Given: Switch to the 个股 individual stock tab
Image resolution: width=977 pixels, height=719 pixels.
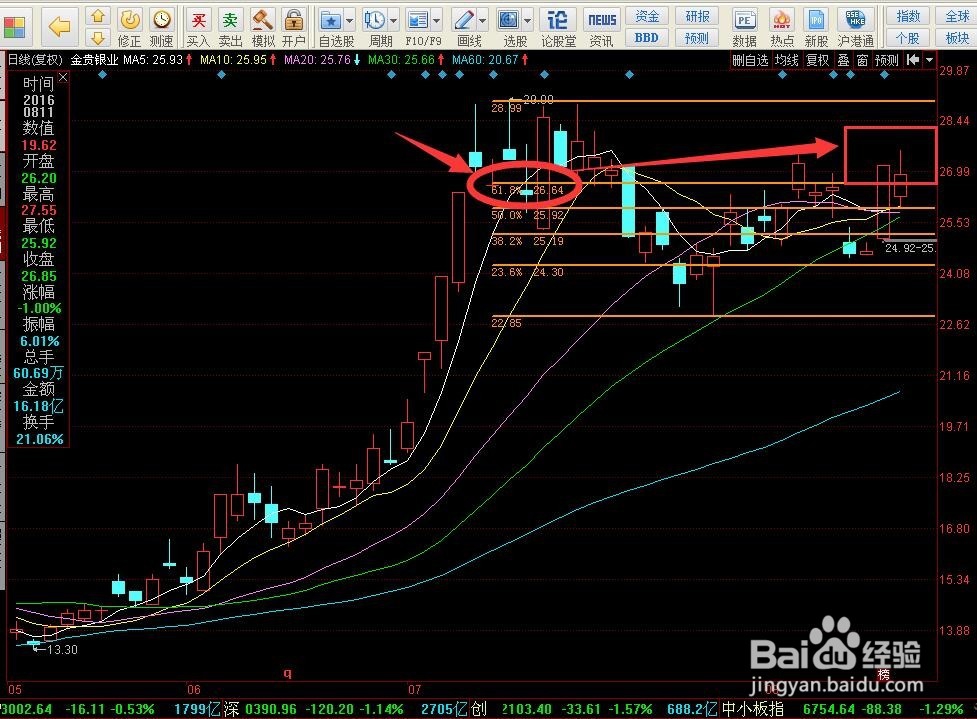Looking at the screenshot, I should tap(908, 38).
